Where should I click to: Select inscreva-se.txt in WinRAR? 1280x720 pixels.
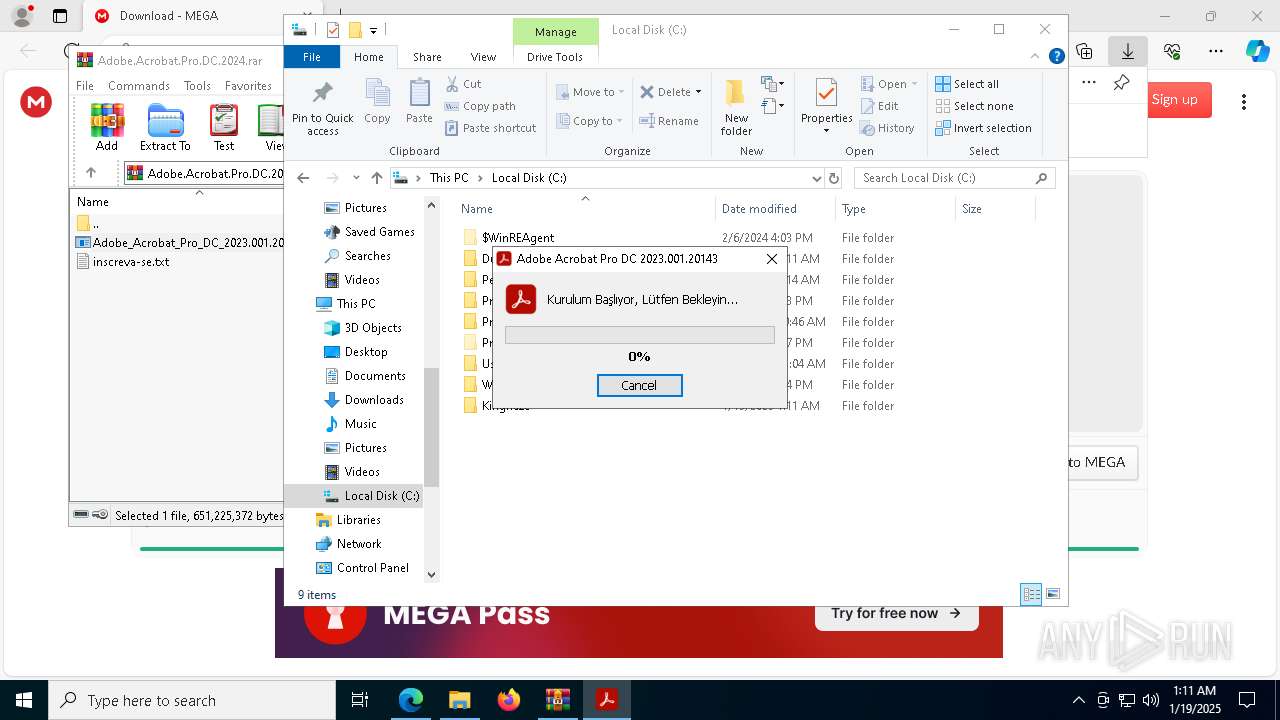click(x=131, y=262)
